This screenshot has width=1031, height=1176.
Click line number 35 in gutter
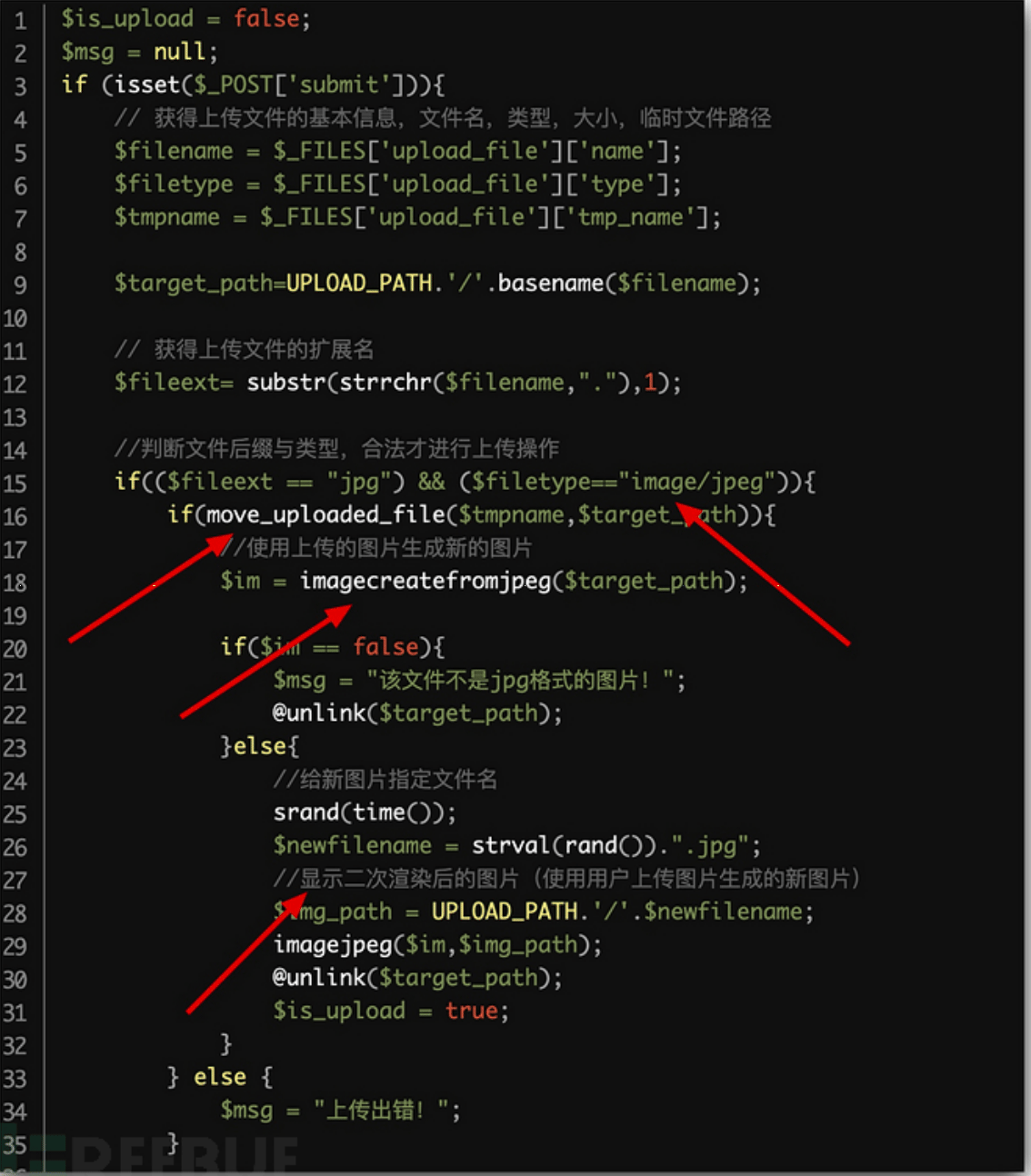pos(15,1144)
